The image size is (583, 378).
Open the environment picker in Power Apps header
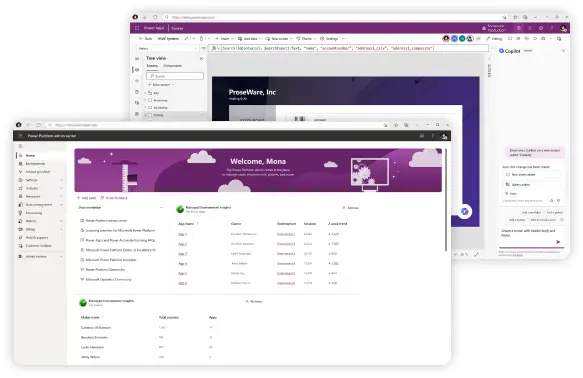[494, 28]
